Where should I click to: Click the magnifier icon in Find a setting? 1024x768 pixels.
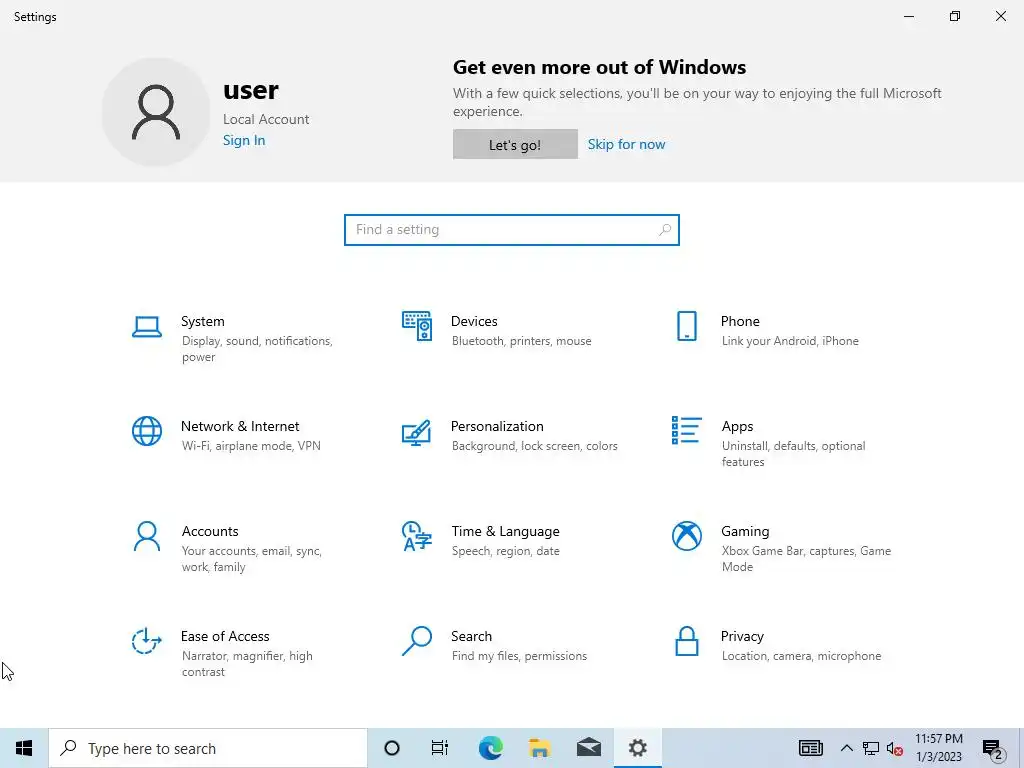pos(665,230)
